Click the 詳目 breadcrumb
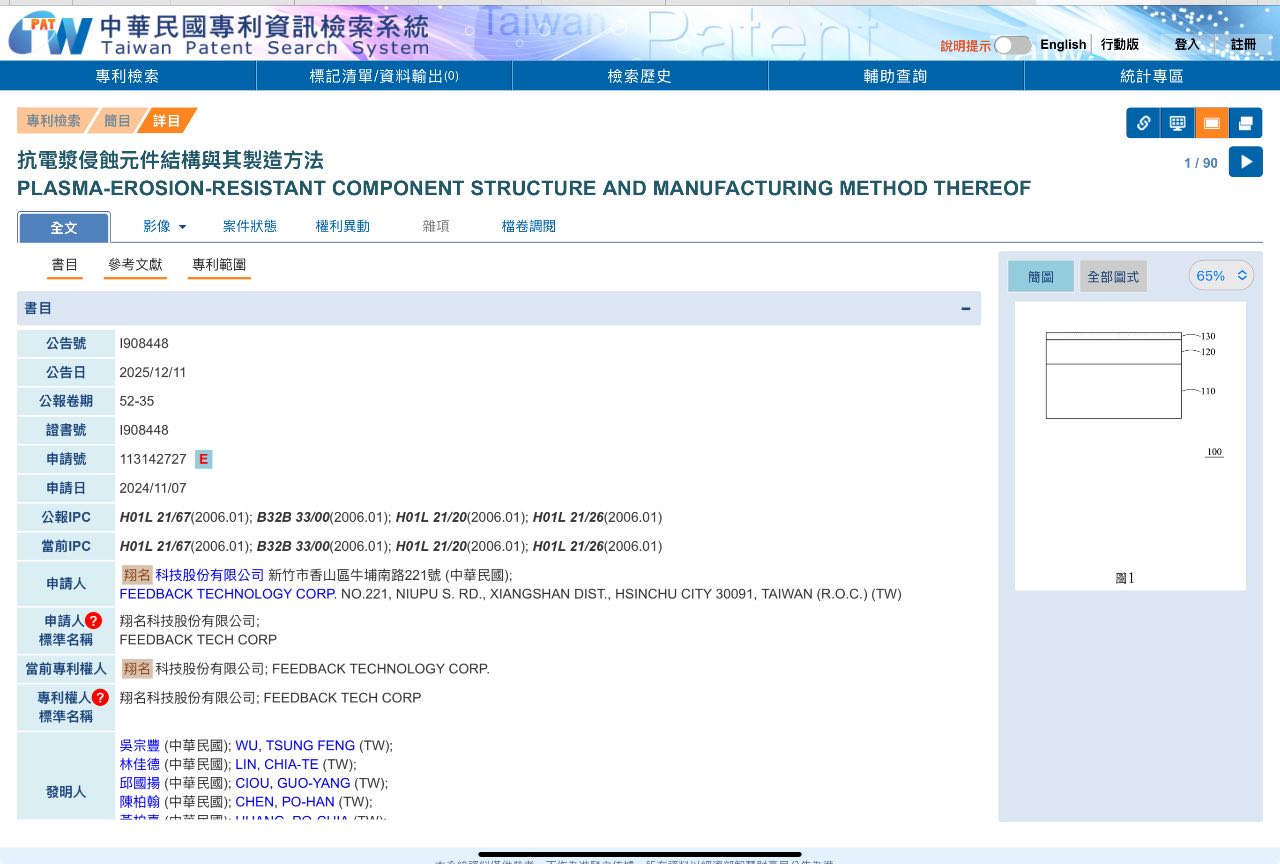 point(167,120)
